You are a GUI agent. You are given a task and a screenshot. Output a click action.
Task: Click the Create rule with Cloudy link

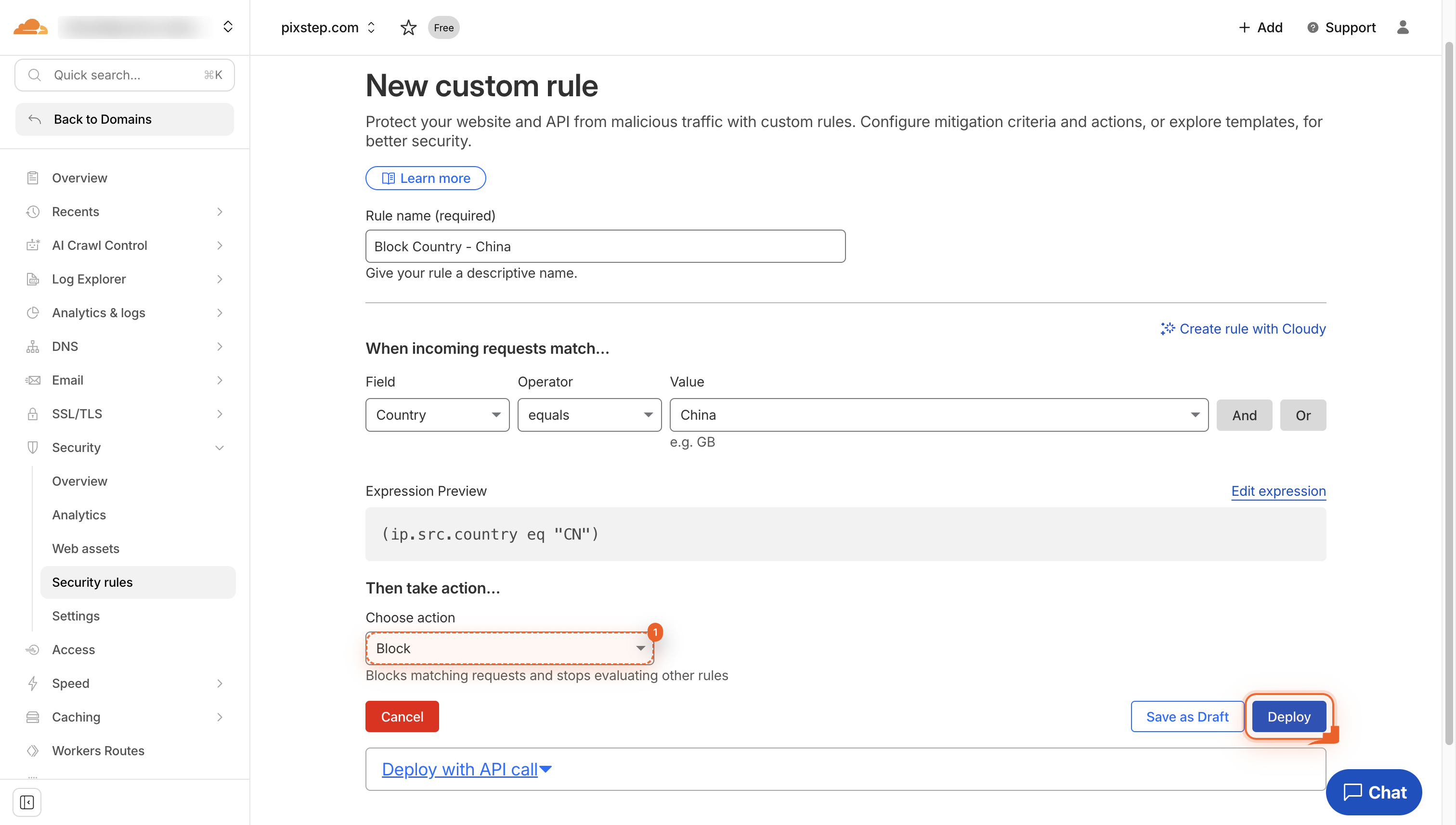[x=1252, y=329]
